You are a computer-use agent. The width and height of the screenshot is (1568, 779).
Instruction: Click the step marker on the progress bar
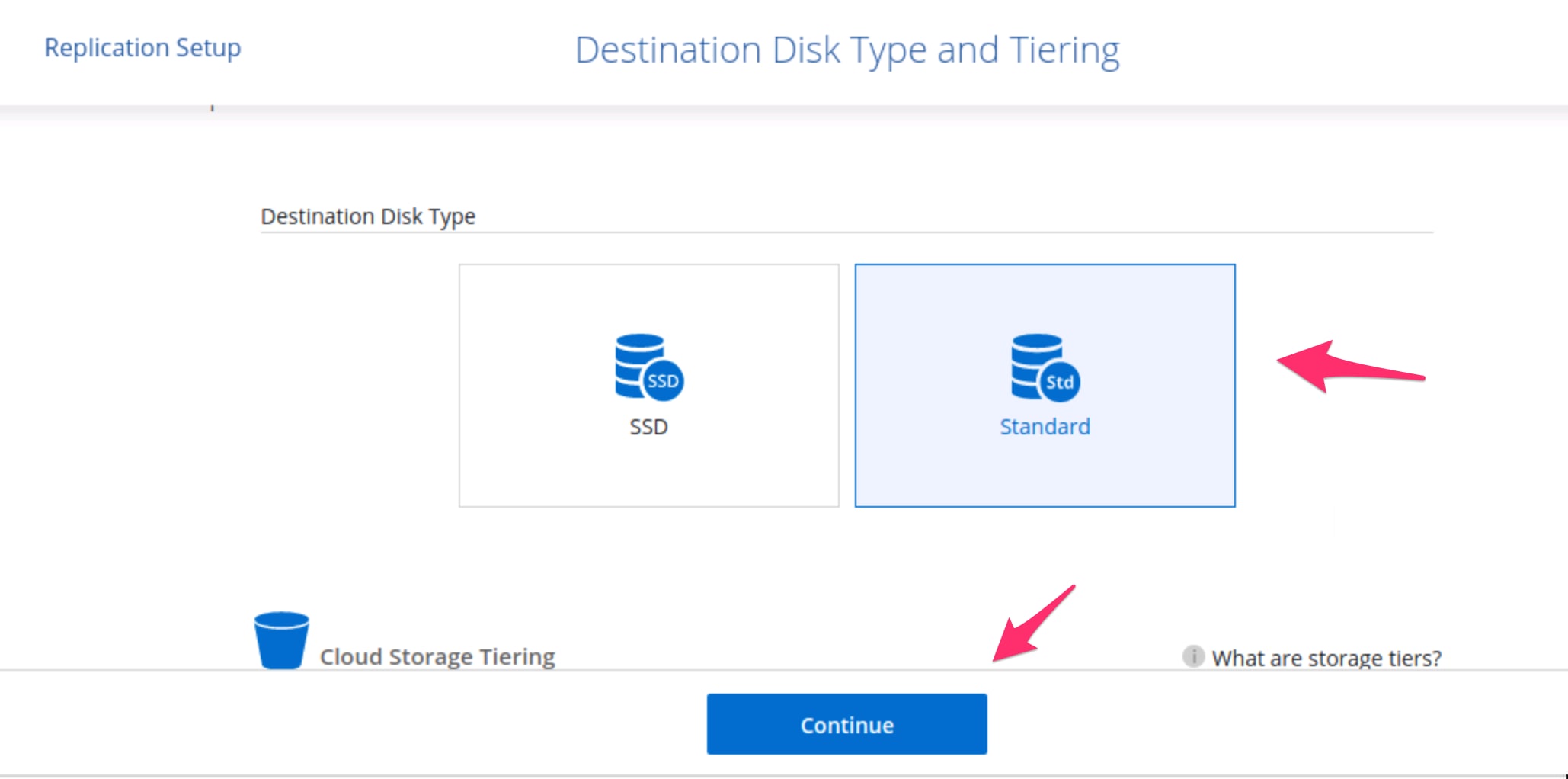pos(213,108)
